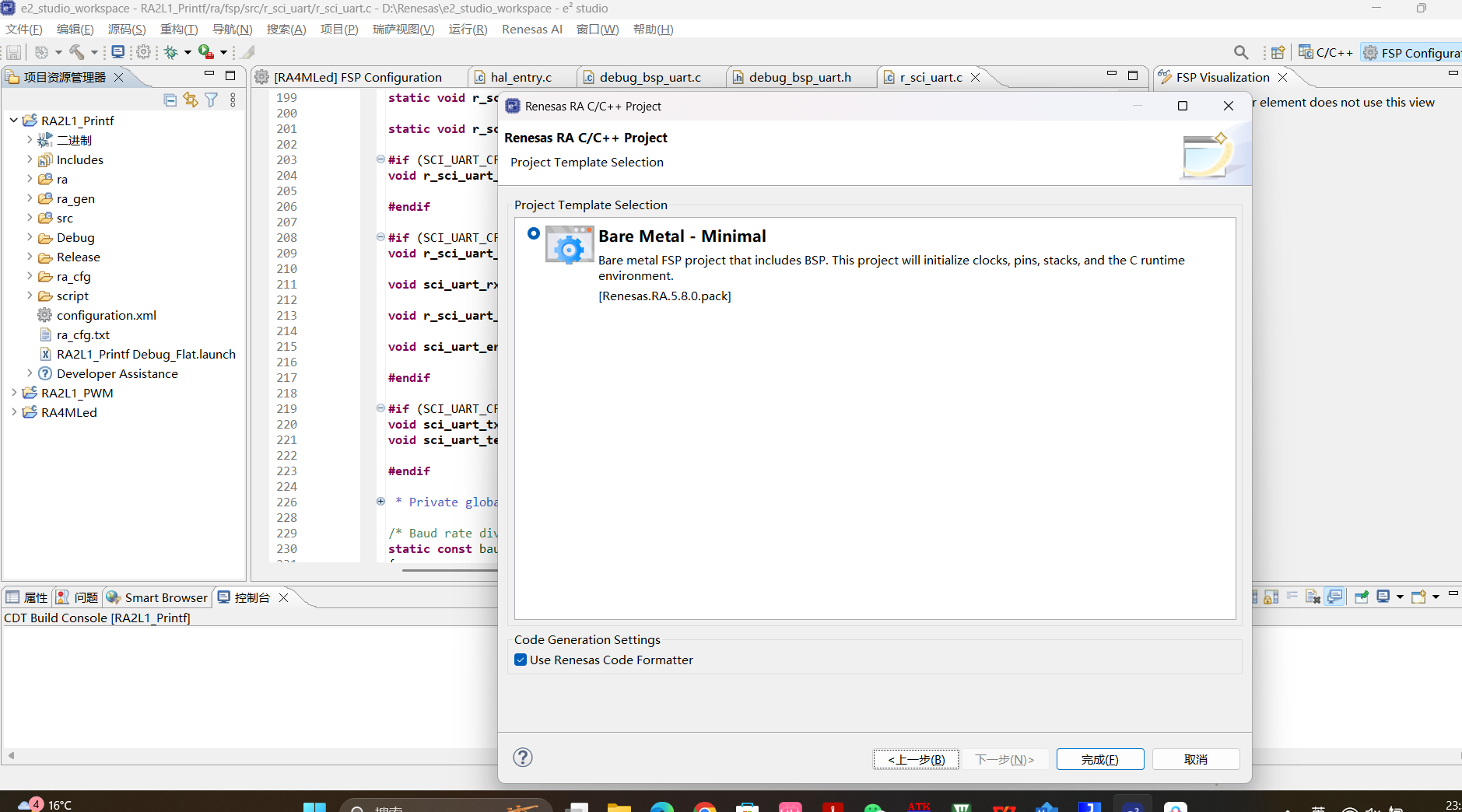Click the filter funnel icon in project explorer
1462x812 pixels.
tap(212, 100)
